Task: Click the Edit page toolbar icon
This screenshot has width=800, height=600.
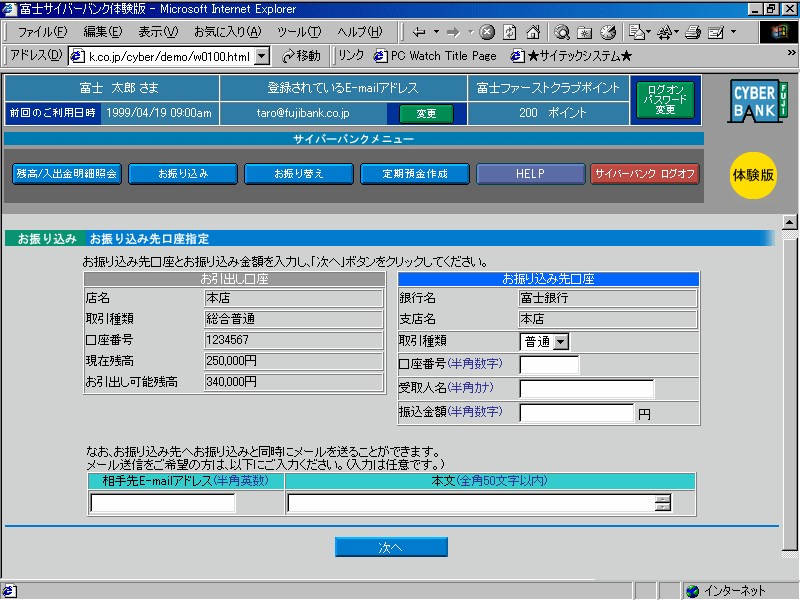Action: pos(716,32)
